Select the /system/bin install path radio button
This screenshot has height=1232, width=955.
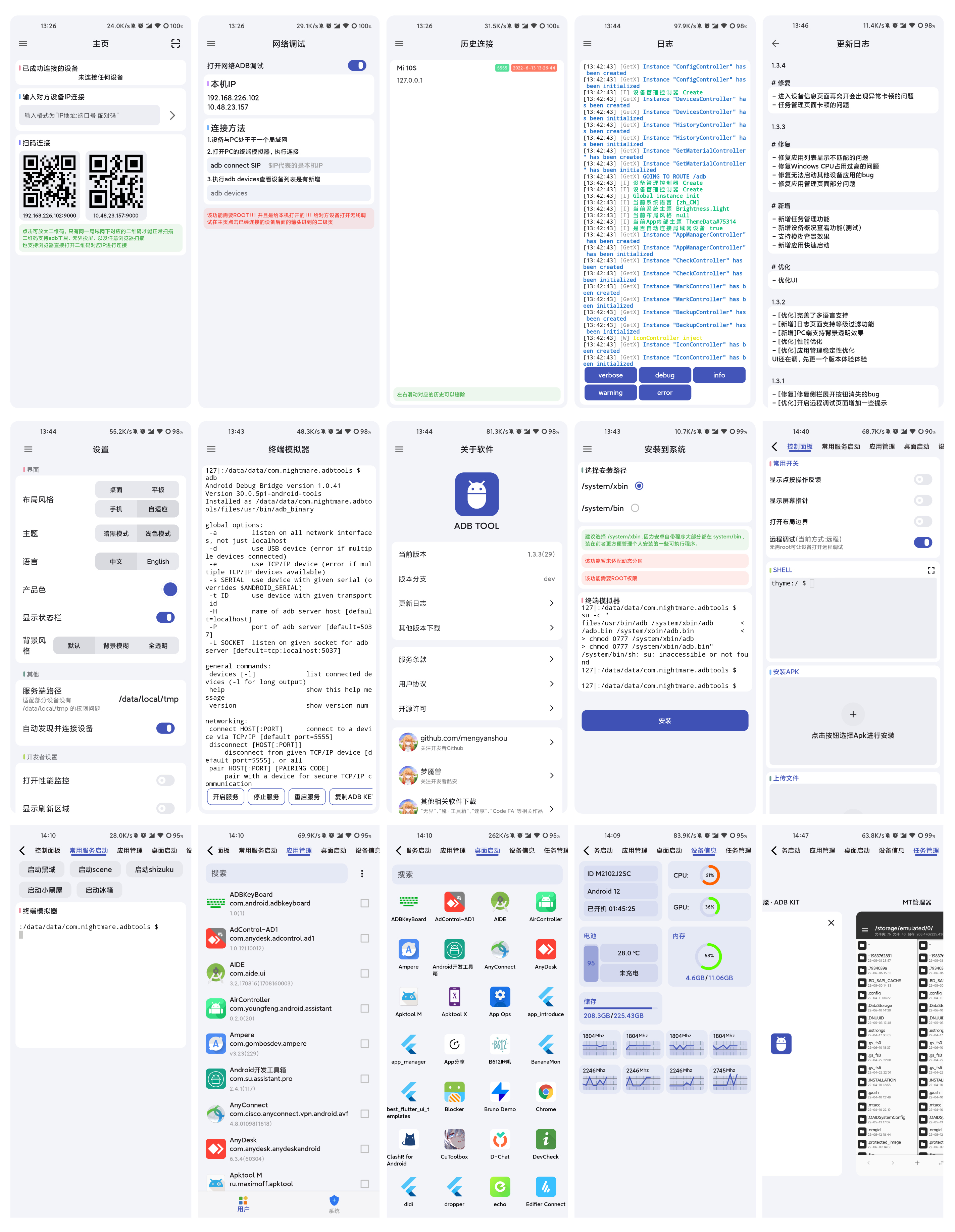(635, 508)
